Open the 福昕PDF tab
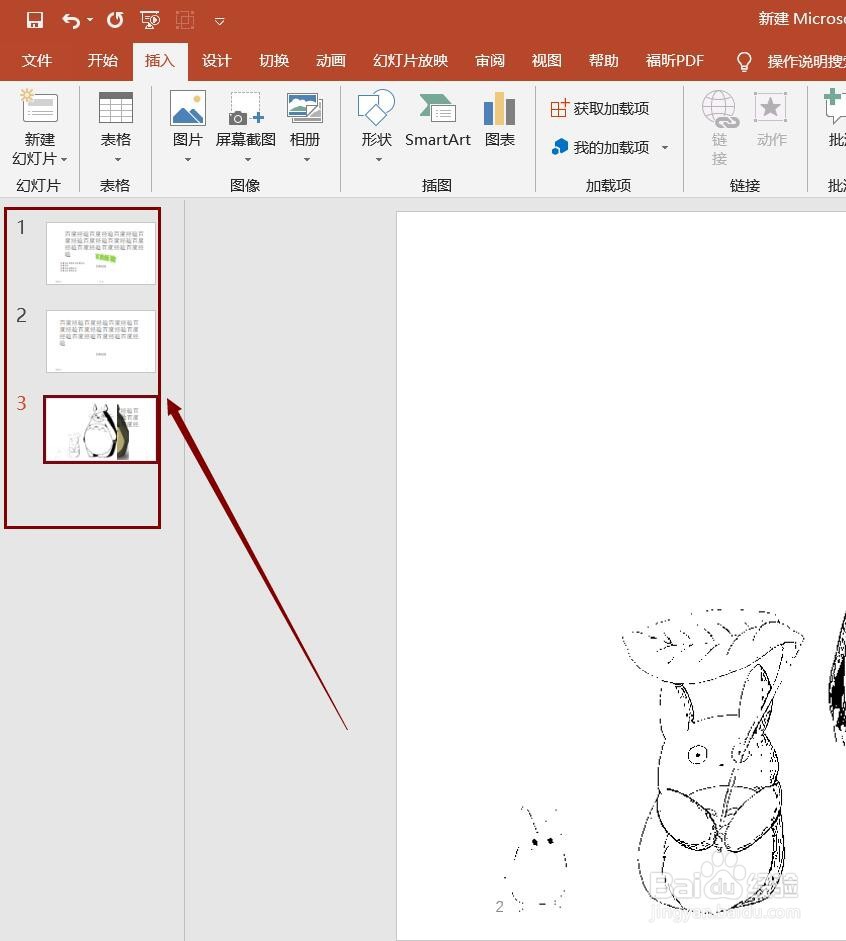846x941 pixels. [674, 61]
